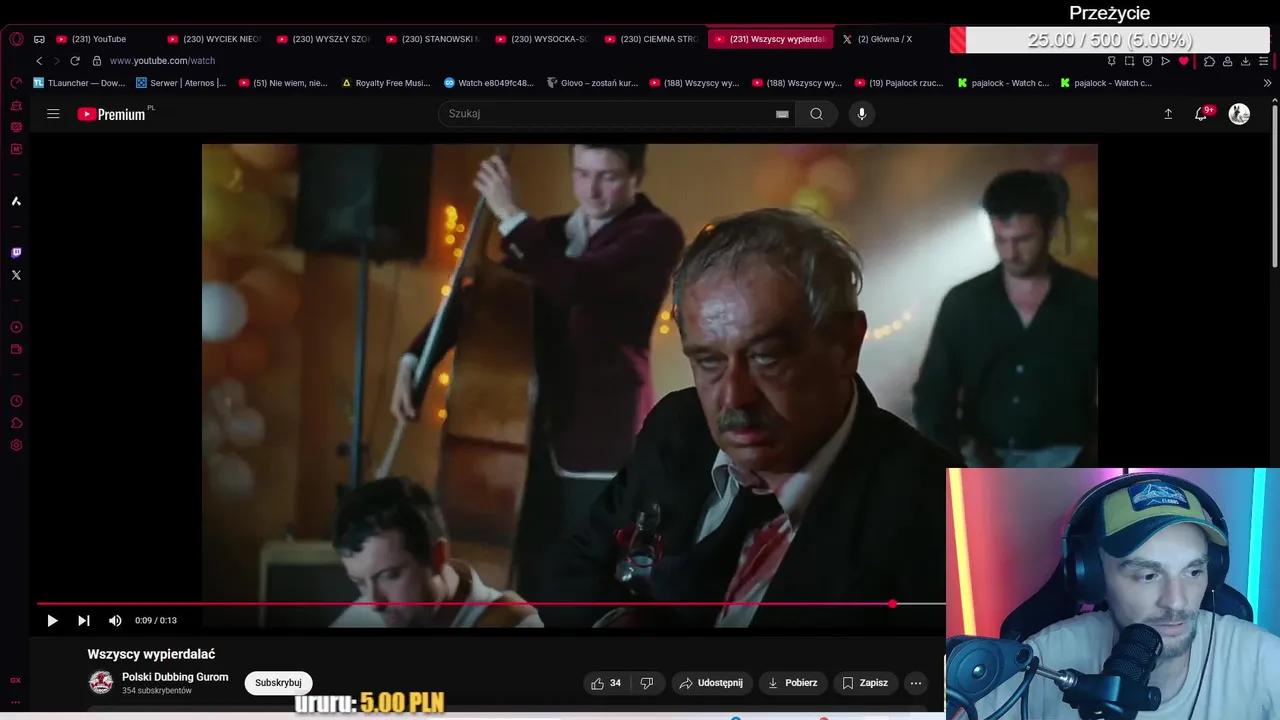Switch to WYSZŁY SZOK tab
Viewport: 1280px width, 720px height.
(323, 39)
